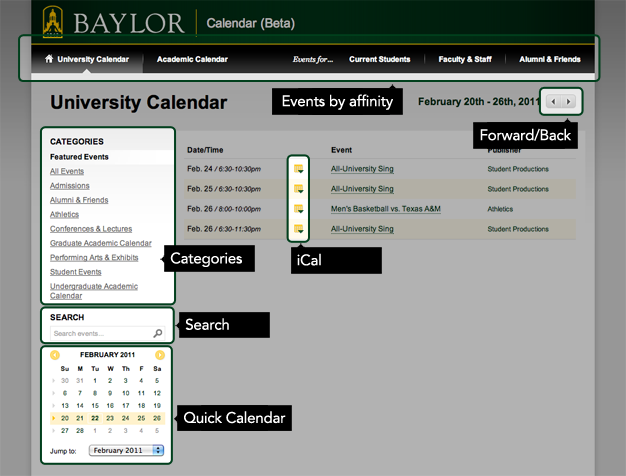The height and width of the screenshot is (476, 626).
Task: Download iCal for Men's Basketball vs. Texas A&M
Action: coord(299,209)
